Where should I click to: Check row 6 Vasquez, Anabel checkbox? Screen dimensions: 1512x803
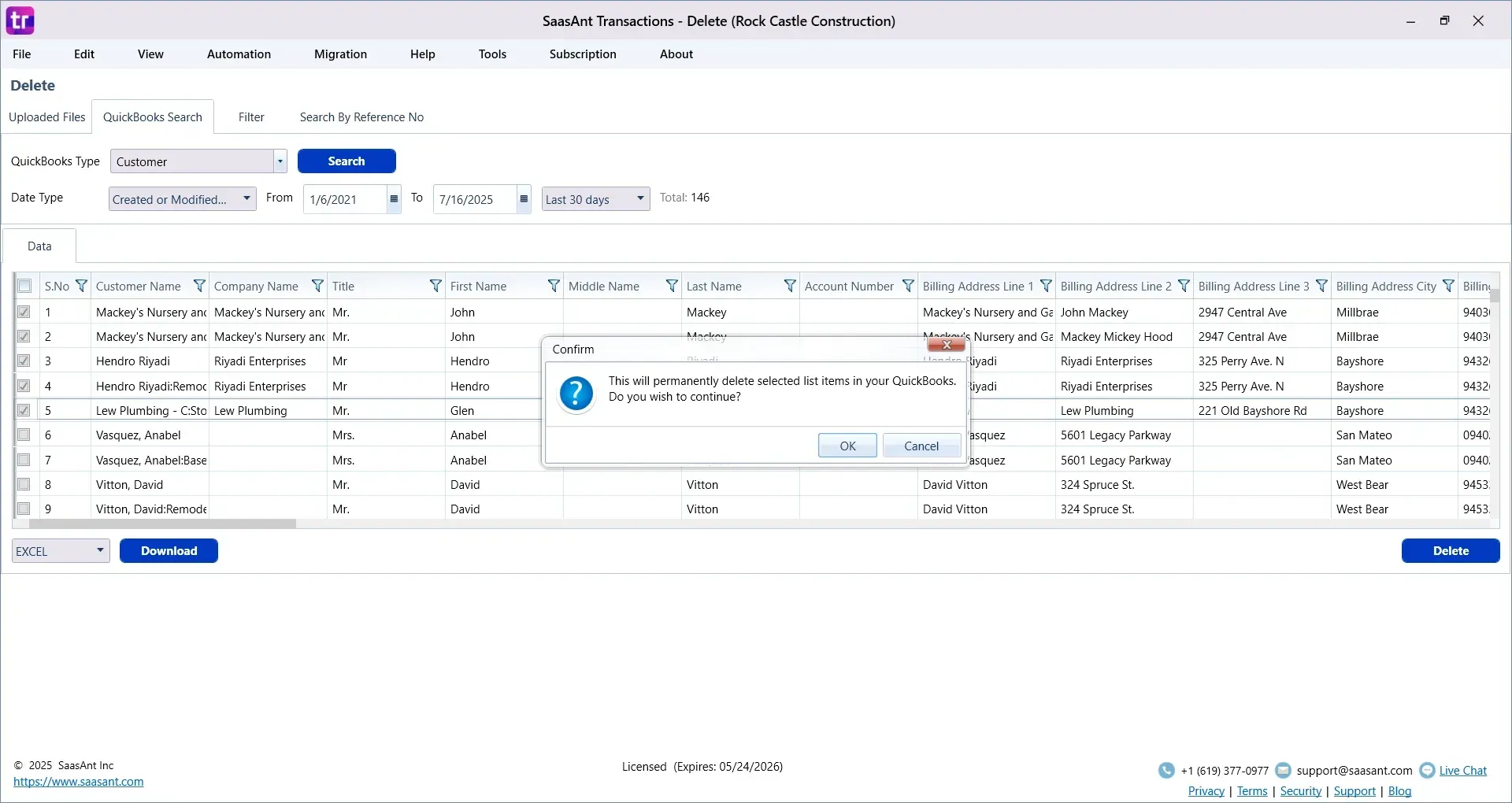point(24,435)
